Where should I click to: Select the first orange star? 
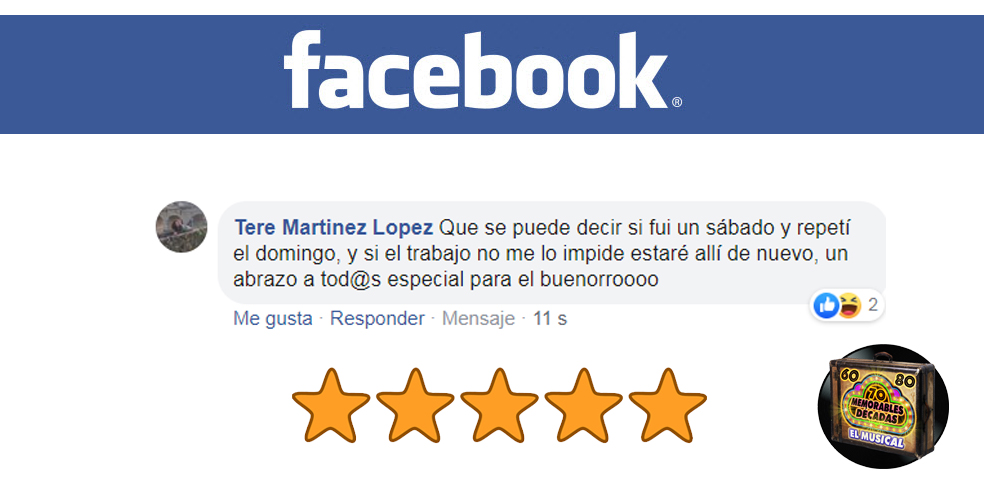tap(331, 406)
